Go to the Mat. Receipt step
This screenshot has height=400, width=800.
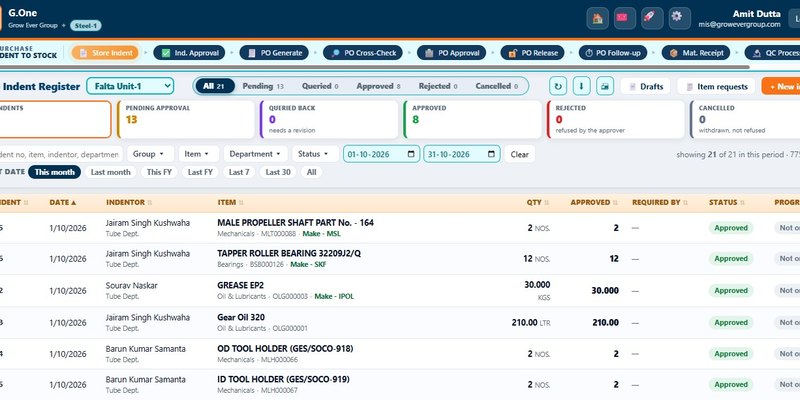click(x=696, y=53)
